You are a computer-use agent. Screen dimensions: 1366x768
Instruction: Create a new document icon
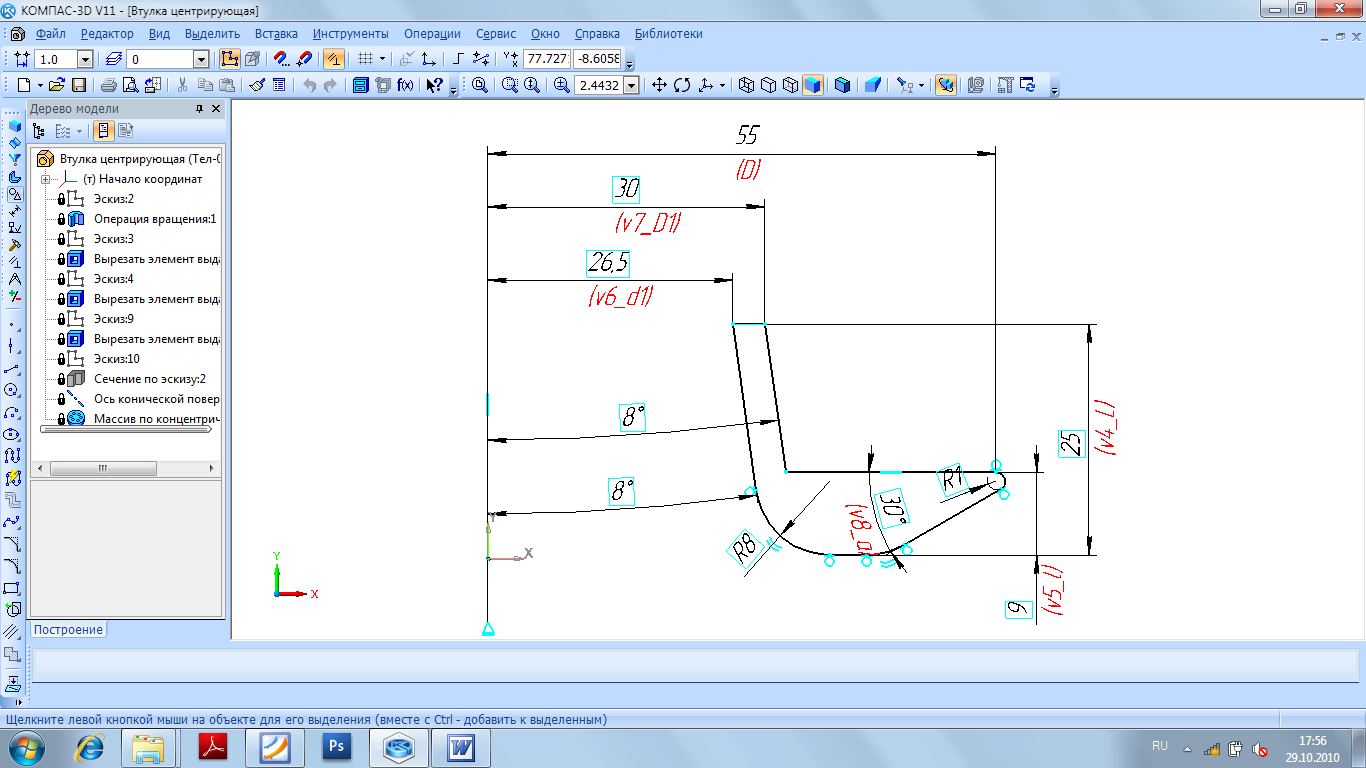24,86
